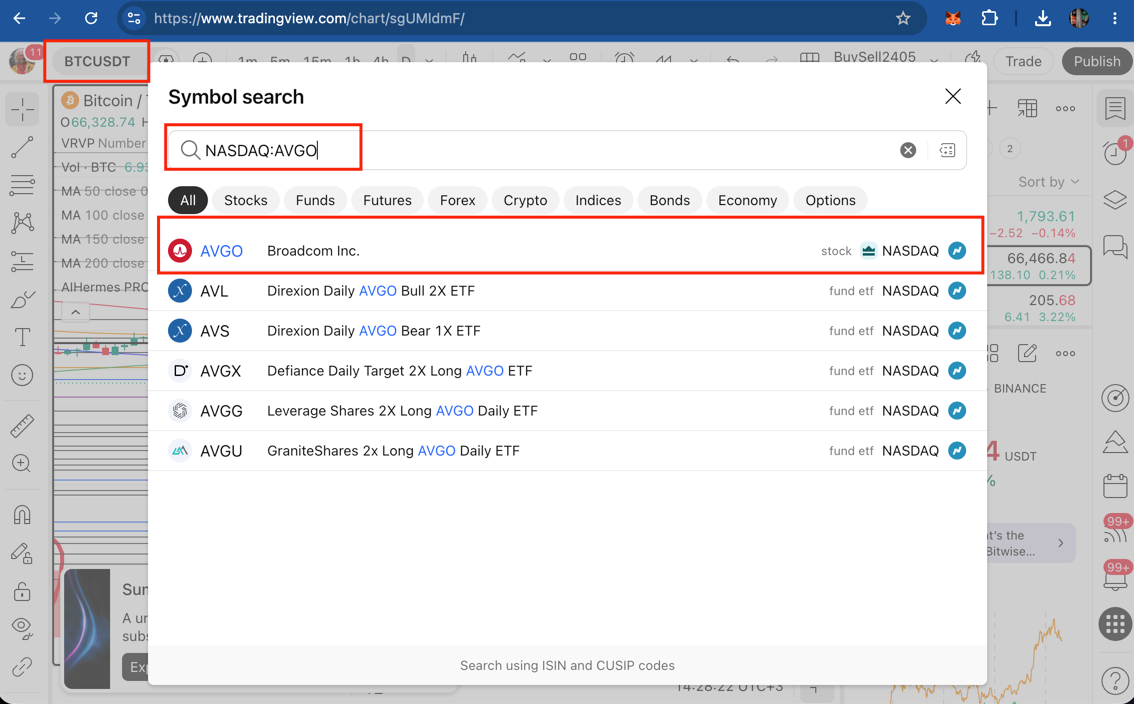Click the AVGU row's blue TradingView badge
1135x704 pixels.
957,450
